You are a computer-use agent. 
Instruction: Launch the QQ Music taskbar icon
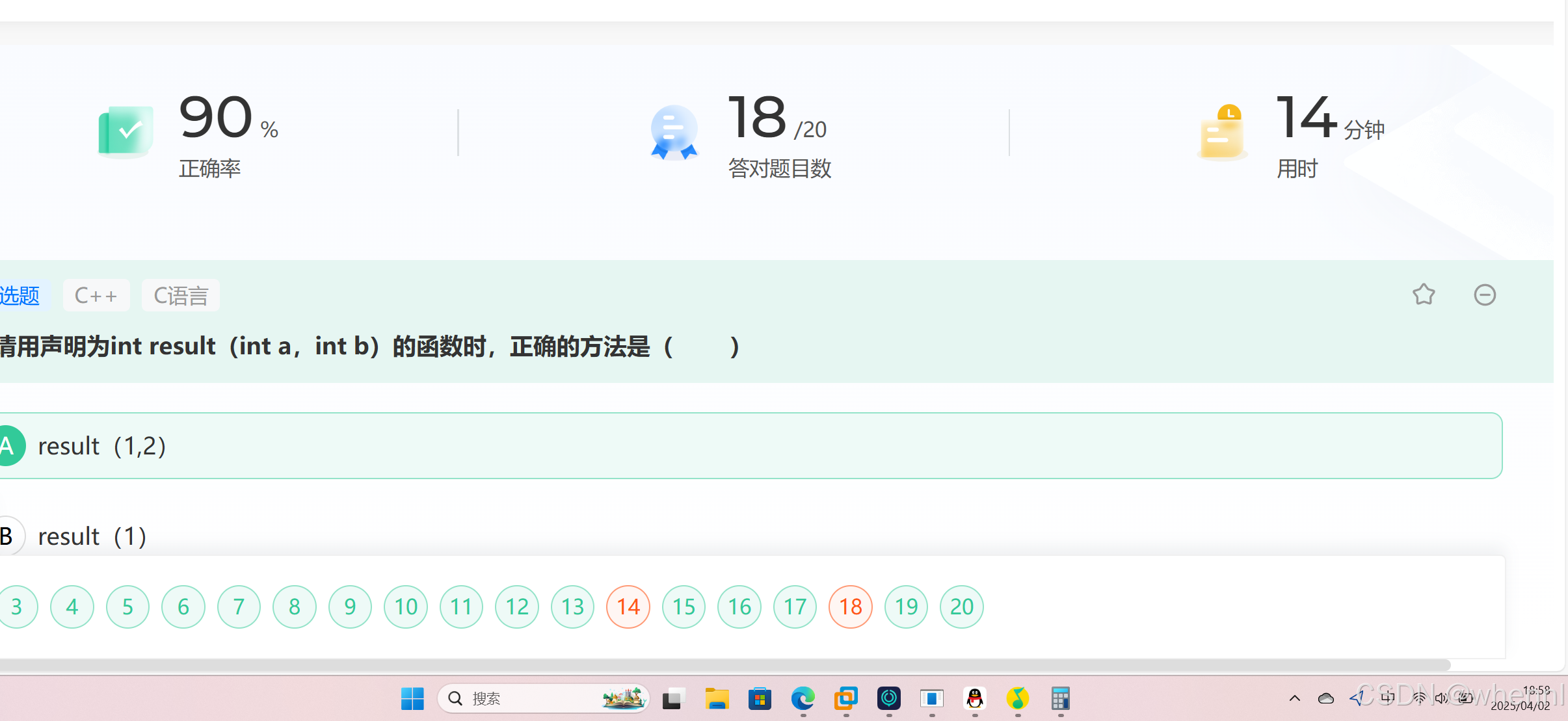click(x=1017, y=699)
